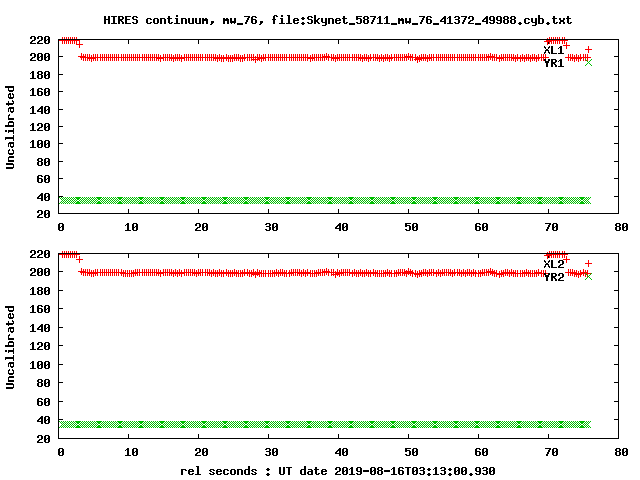
Task: Select the YR1 legend label
Action: [x=553, y=63]
